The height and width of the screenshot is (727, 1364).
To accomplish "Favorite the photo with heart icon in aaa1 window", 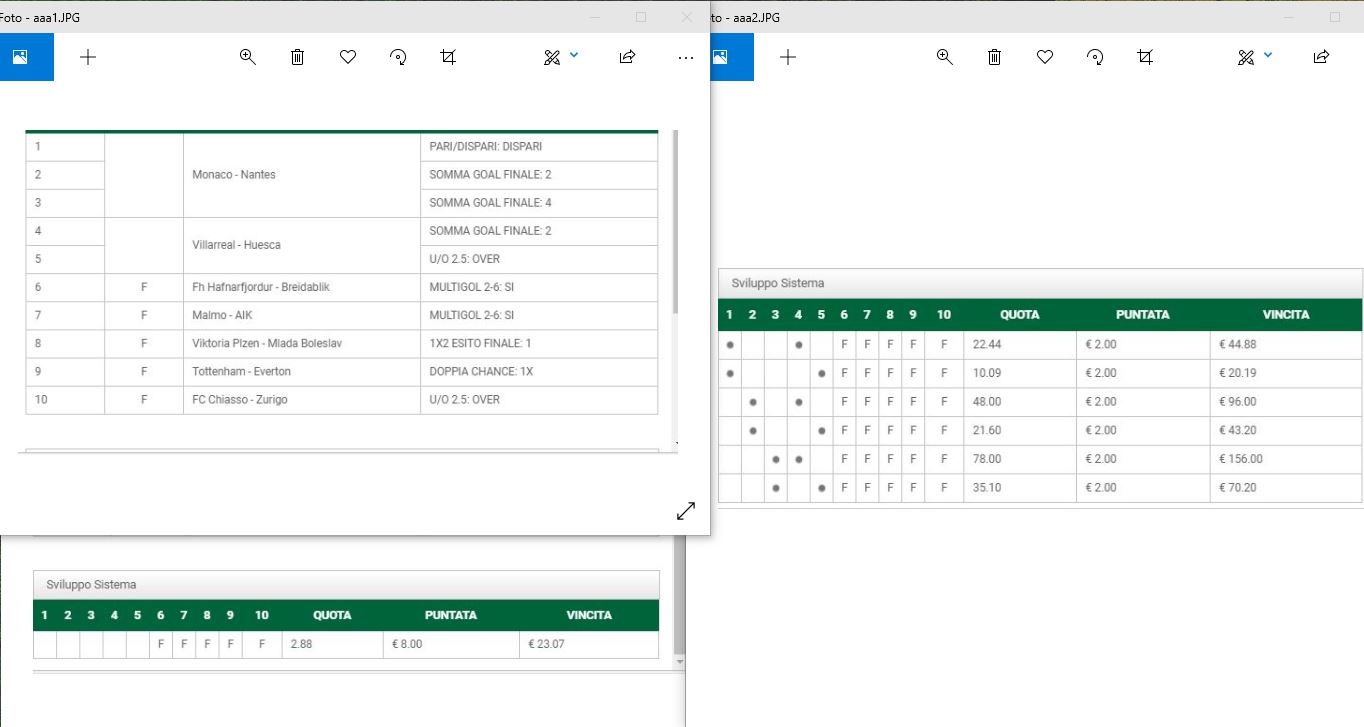I will pyautogui.click(x=348, y=57).
